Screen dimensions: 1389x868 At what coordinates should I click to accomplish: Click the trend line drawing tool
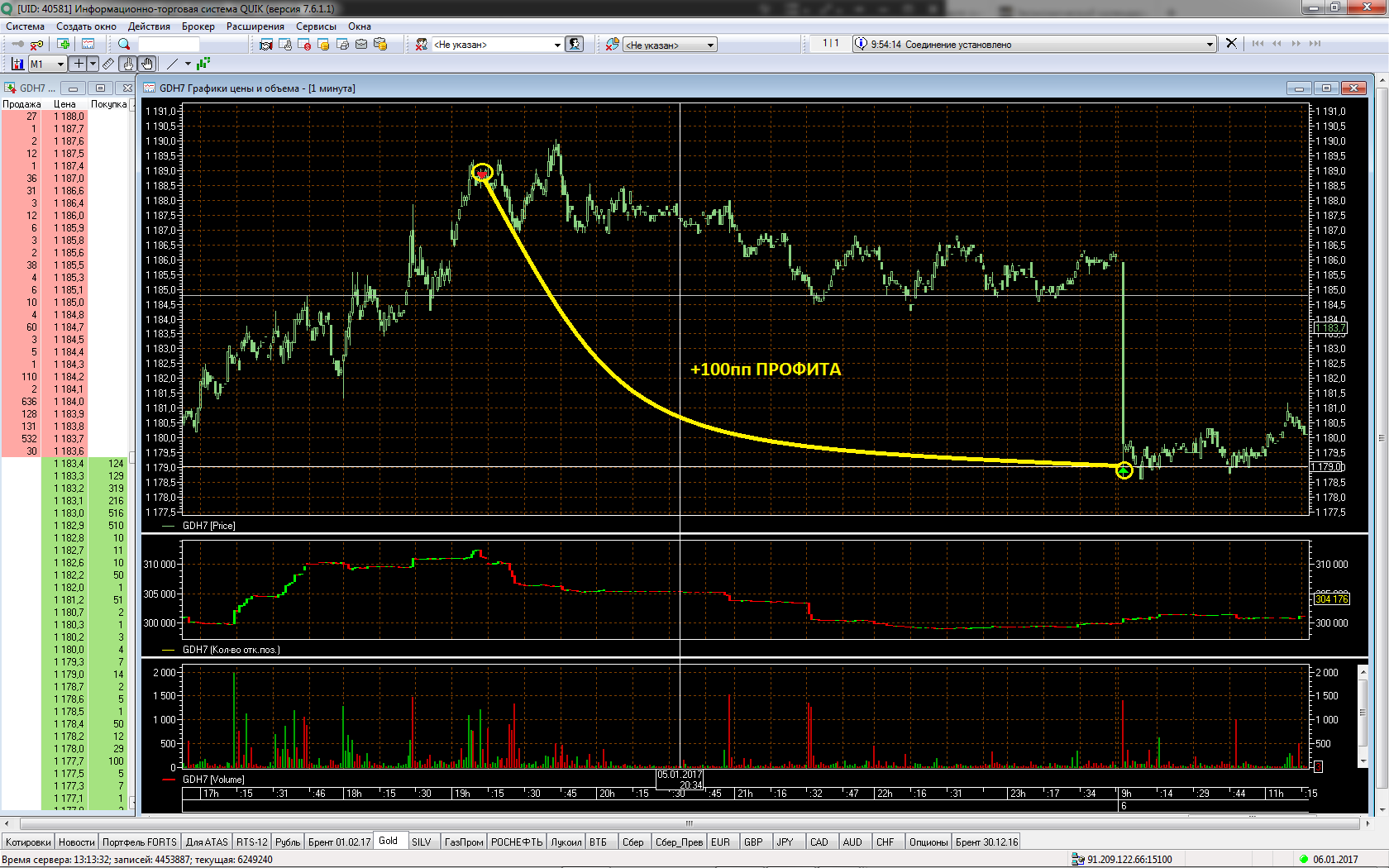pyautogui.click(x=172, y=64)
